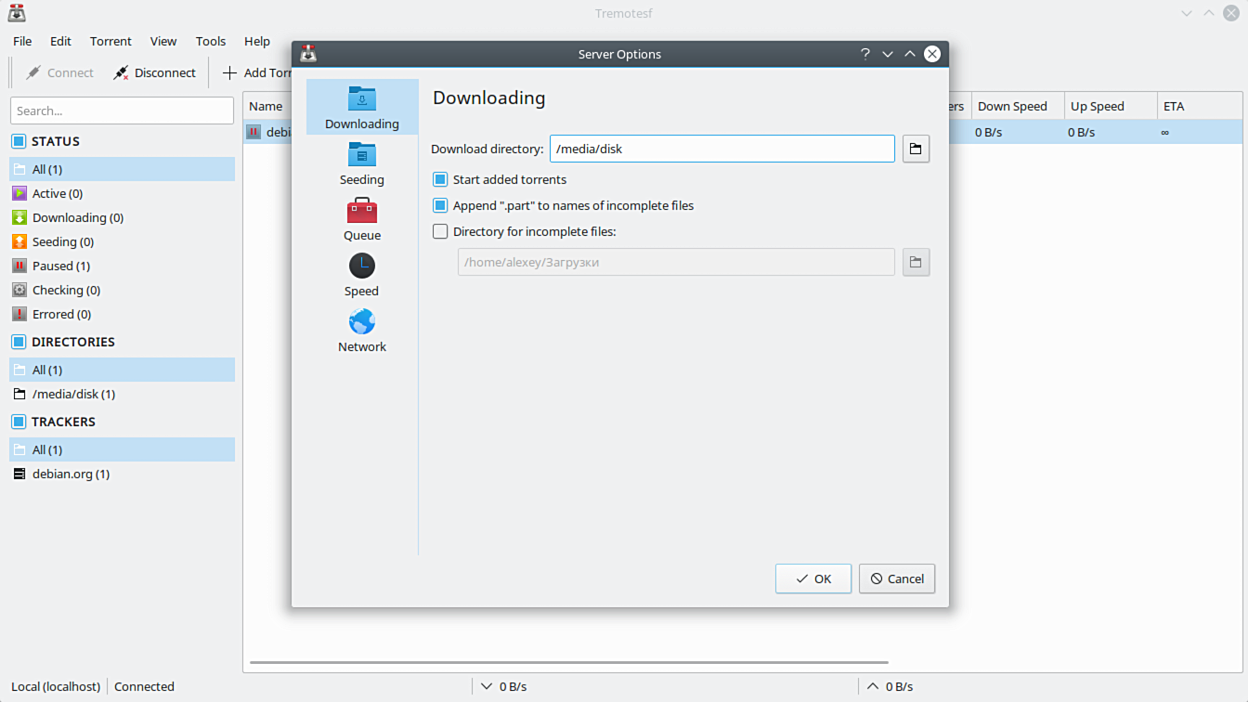Collapse the STATUS filter section

pos(18,142)
